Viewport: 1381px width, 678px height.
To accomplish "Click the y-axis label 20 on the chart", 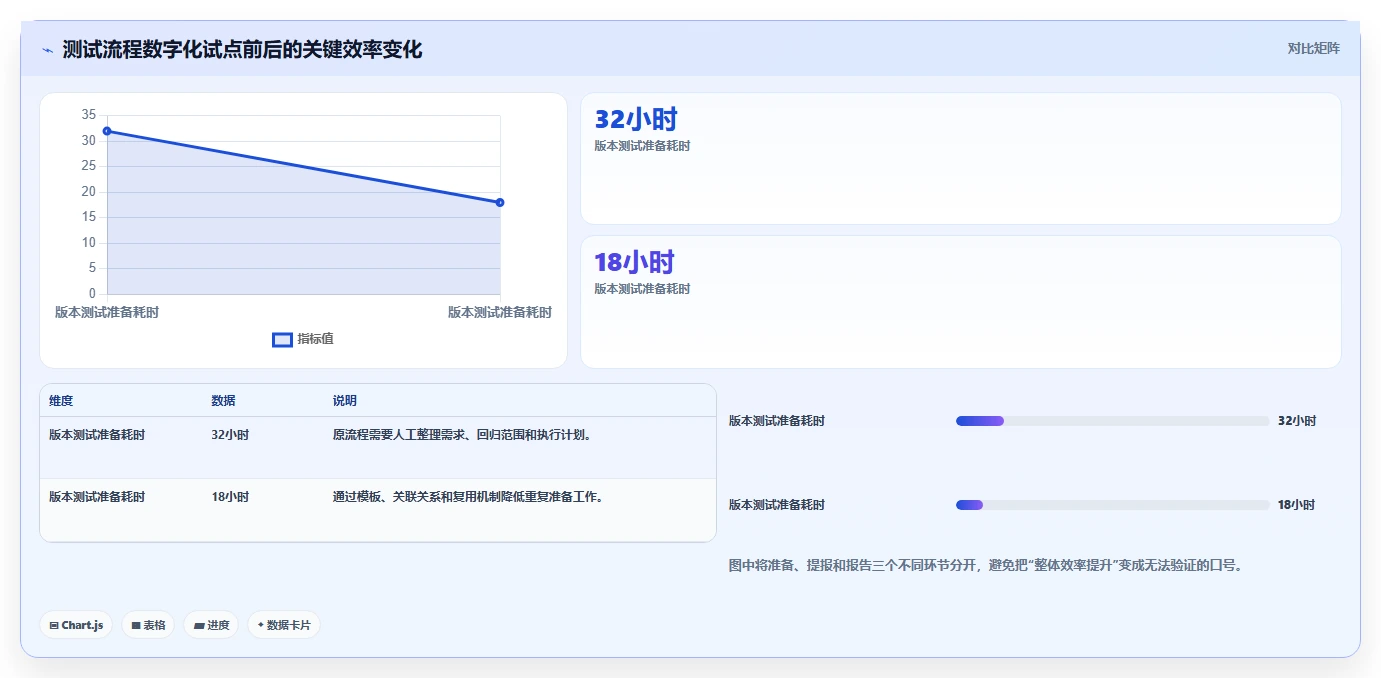I will click(x=89, y=192).
